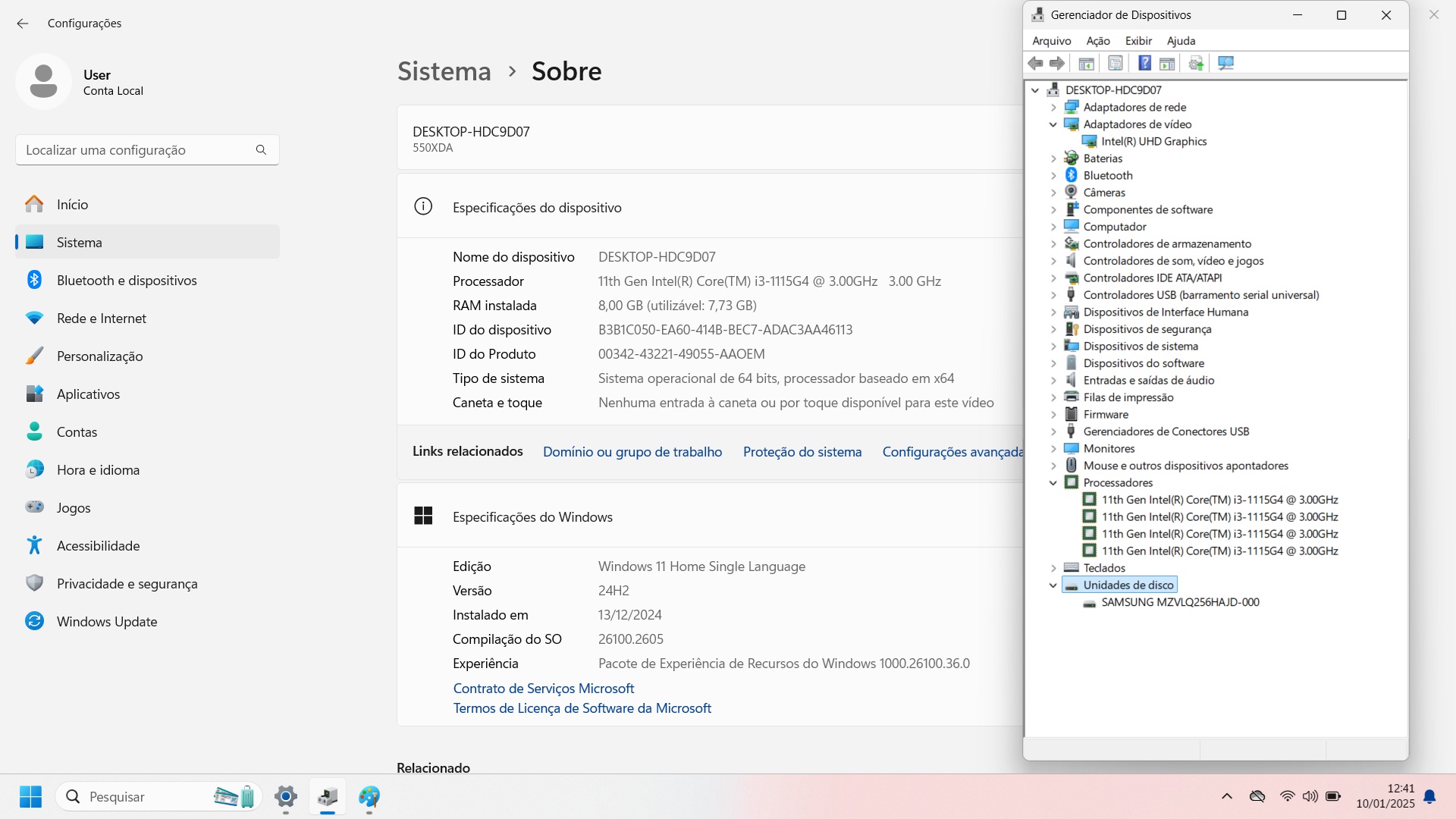
Task: Open Acessibilidade settings
Action: [x=147, y=546]
